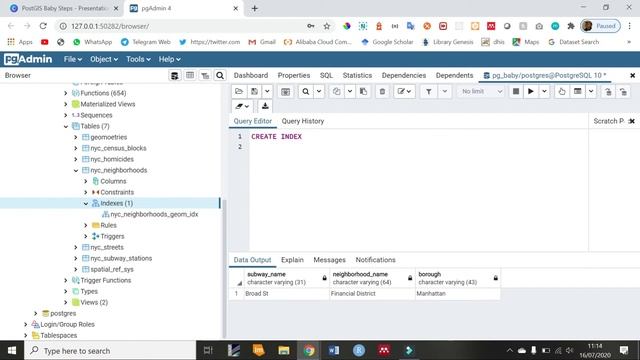Click the Explain hand icon
This screenshot has width=640, height=360.
tap(562, 91)
